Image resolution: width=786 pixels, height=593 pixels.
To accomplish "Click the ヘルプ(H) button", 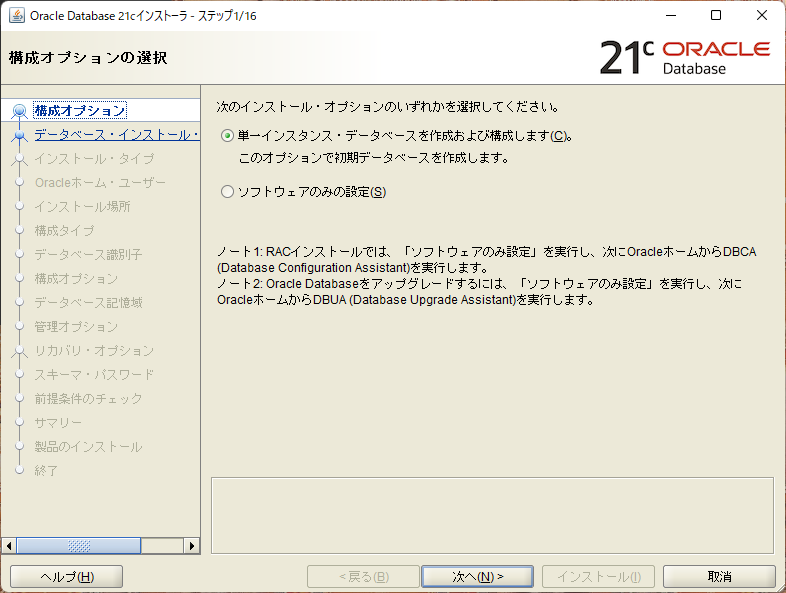I will coord(67,576).
